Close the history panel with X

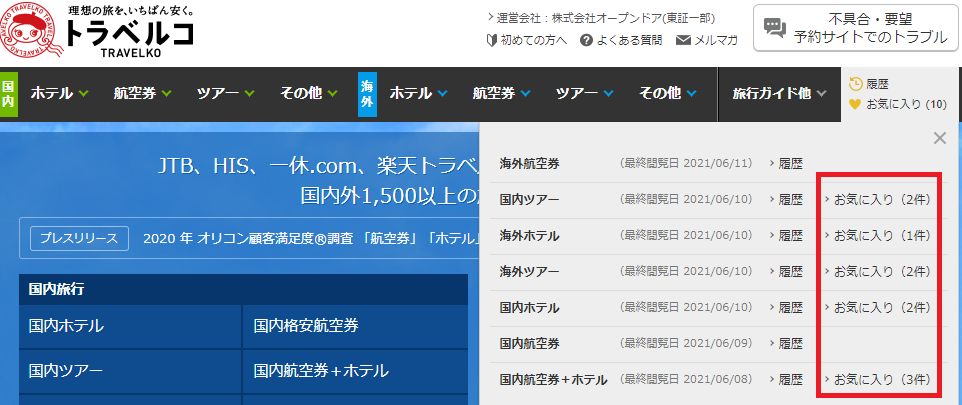pyautogui.click(x=939, y=138)
